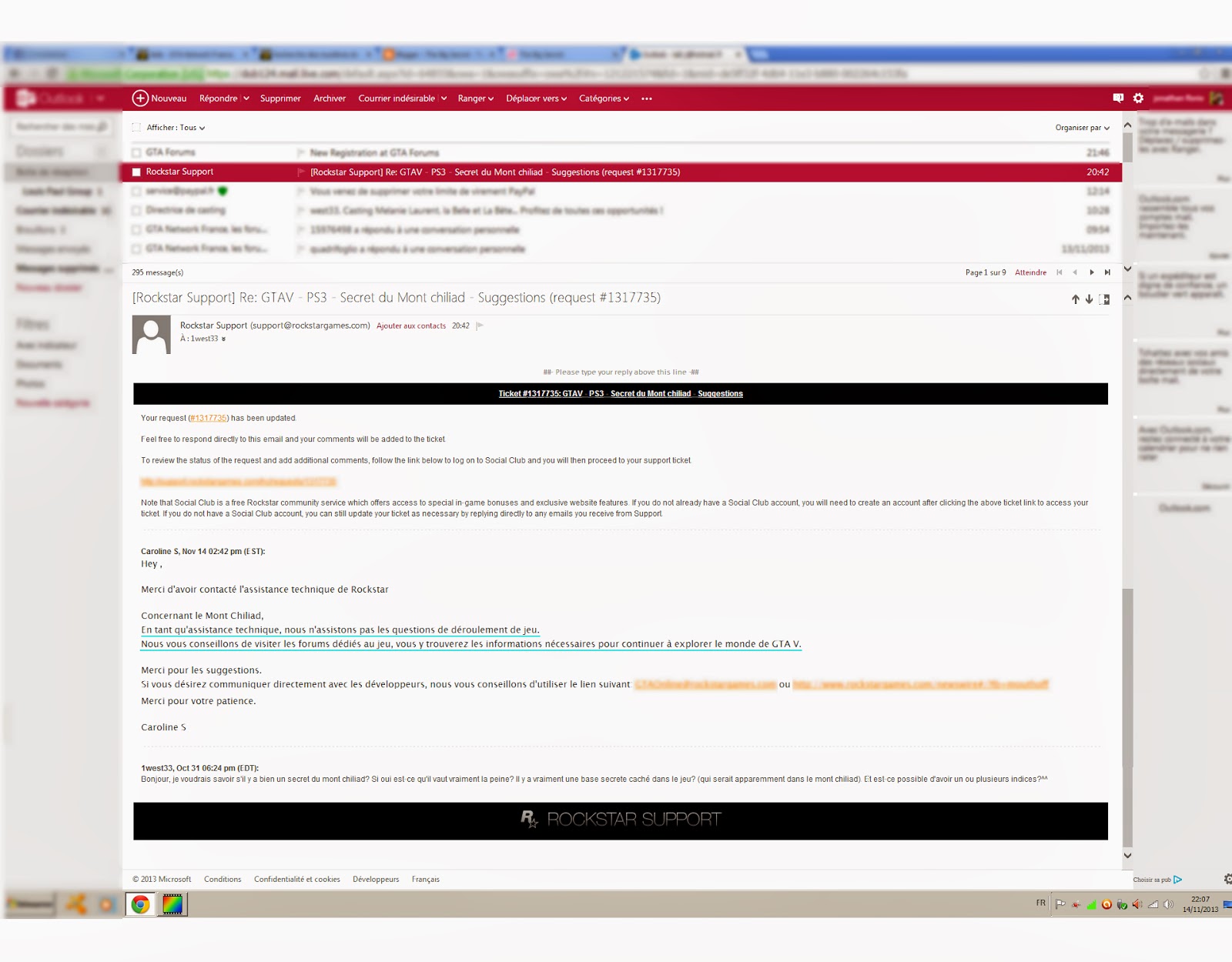Click the language indicator FR in the taskbar
This screenshot has height=962, width=1232.
point(1041,903)
